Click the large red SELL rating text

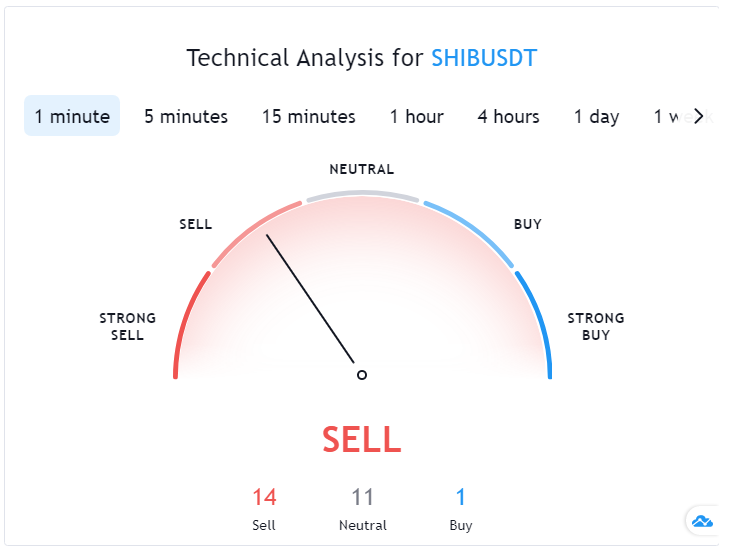362,439
